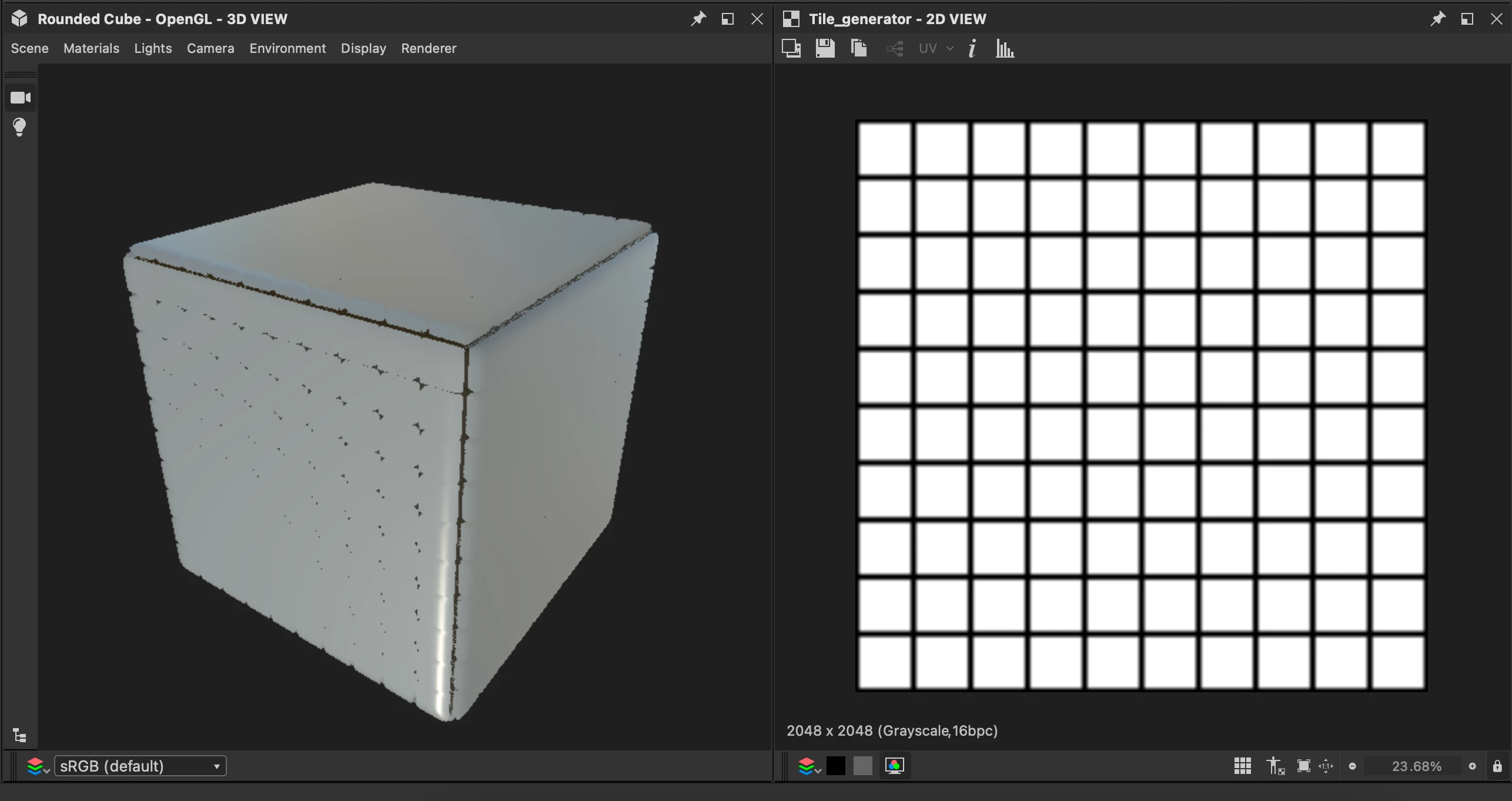Toggle the zoom lock padlock
This screenshot has width=1512, height=801.
coord(1497,766)
